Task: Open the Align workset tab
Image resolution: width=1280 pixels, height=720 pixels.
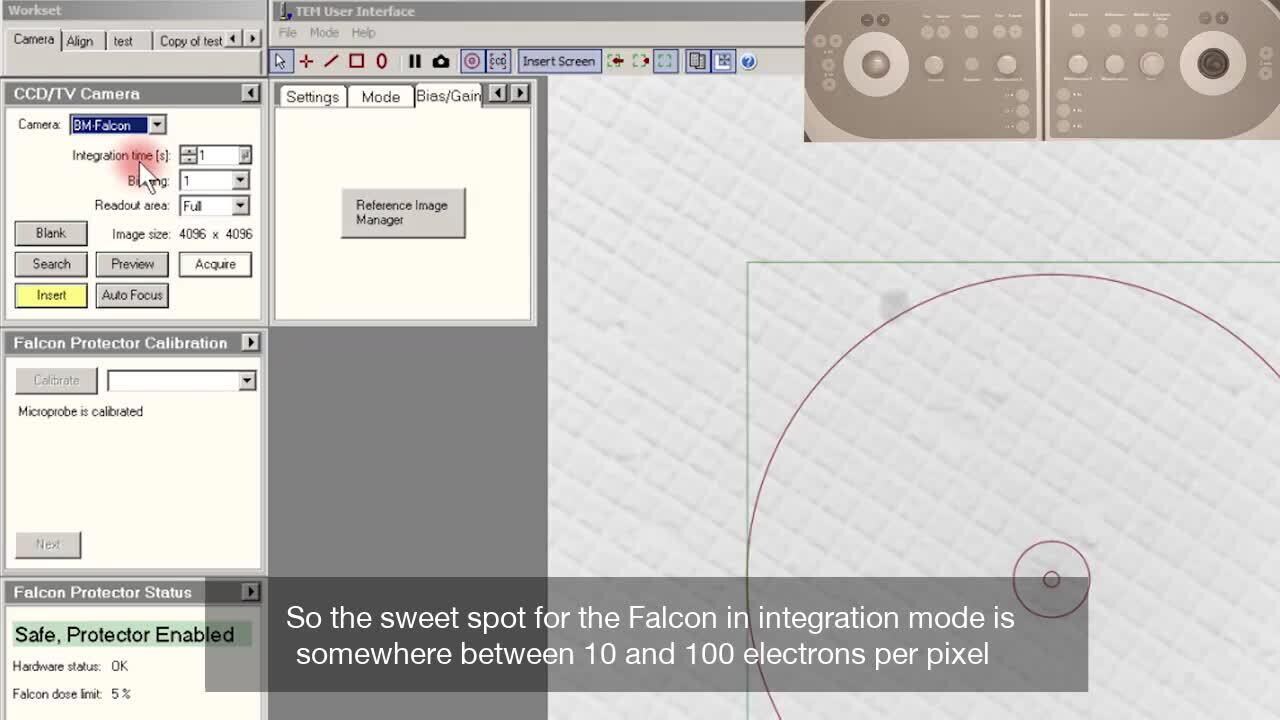Action: point(80,41)
